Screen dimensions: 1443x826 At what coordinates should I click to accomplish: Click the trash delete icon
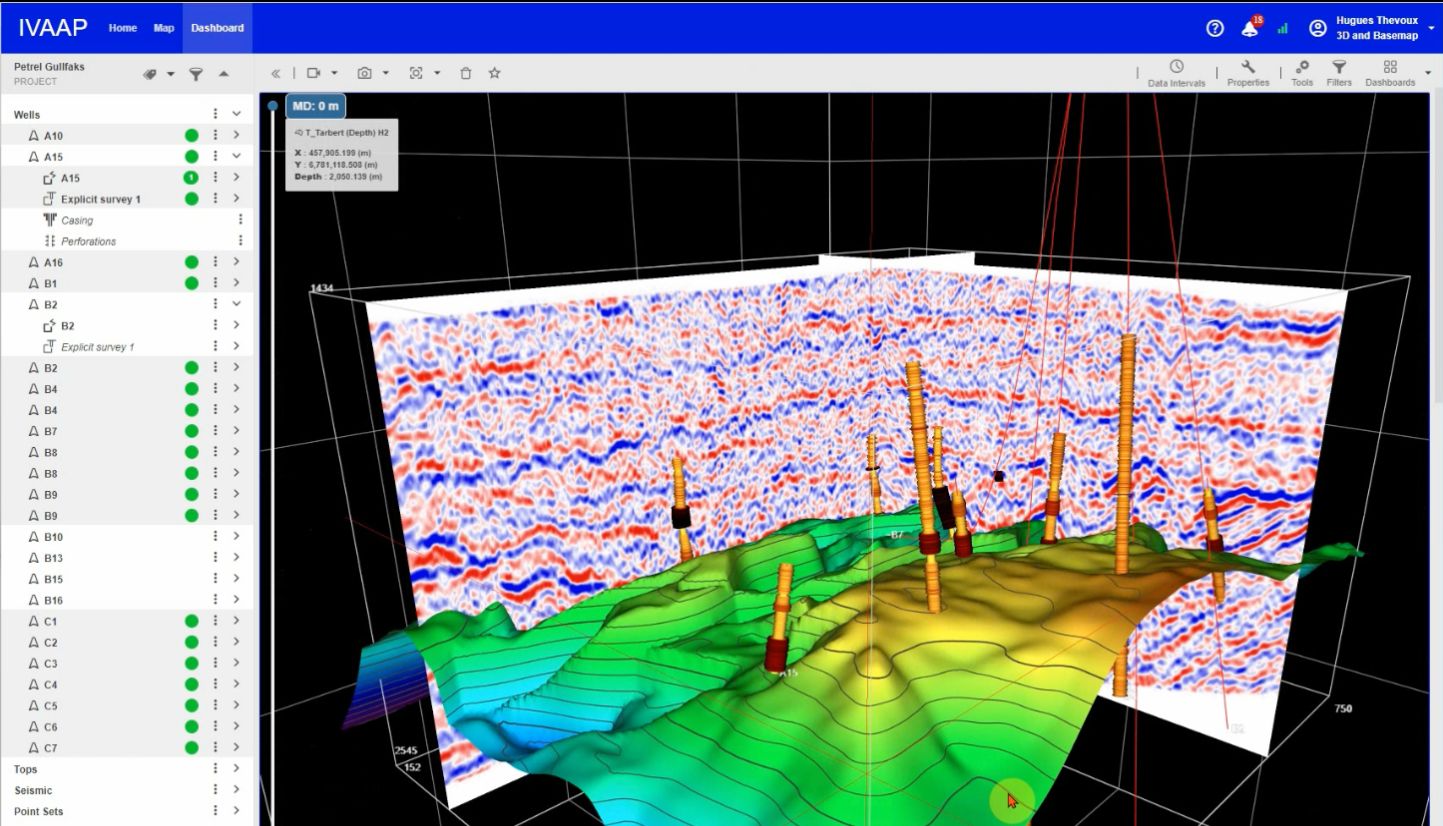tap(466, 73)
